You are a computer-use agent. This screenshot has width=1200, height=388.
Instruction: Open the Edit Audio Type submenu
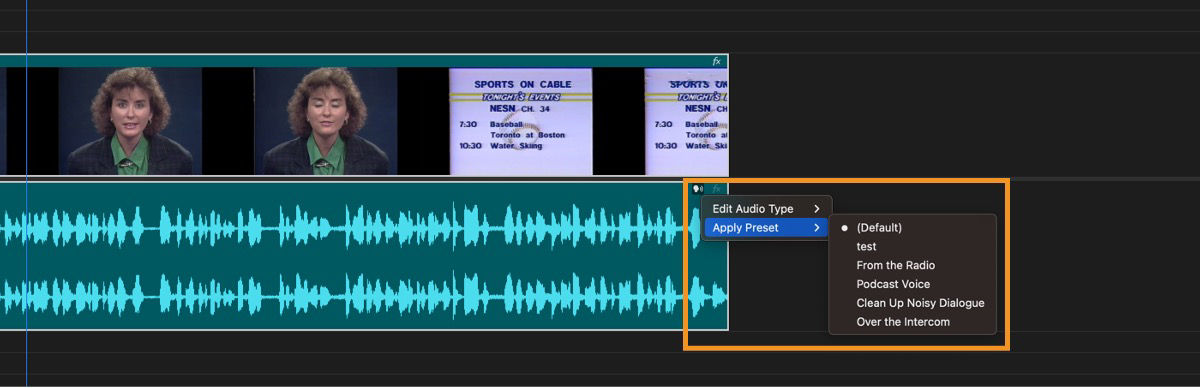[766, 209]
